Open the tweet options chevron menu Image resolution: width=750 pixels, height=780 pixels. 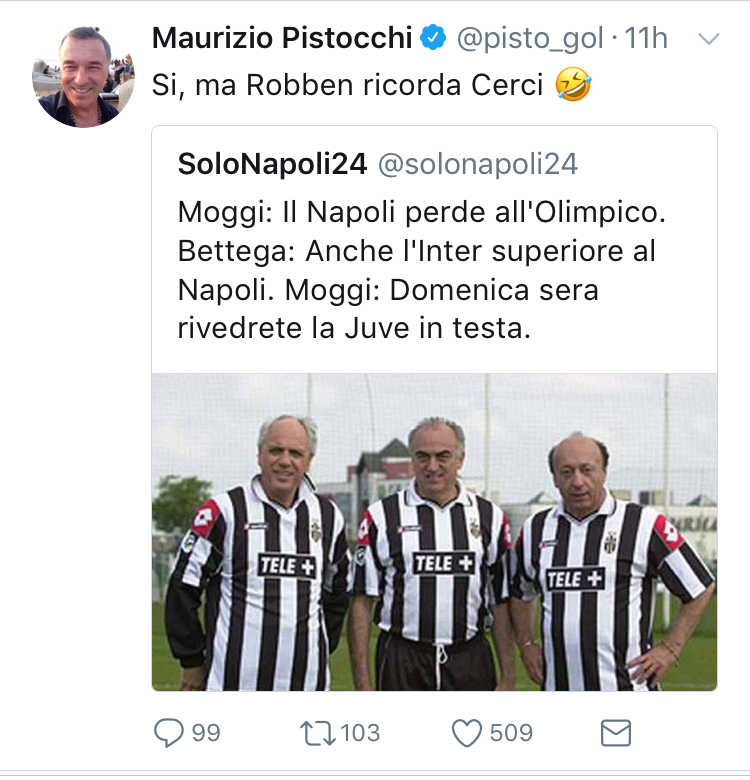click(x=708, y=39)
